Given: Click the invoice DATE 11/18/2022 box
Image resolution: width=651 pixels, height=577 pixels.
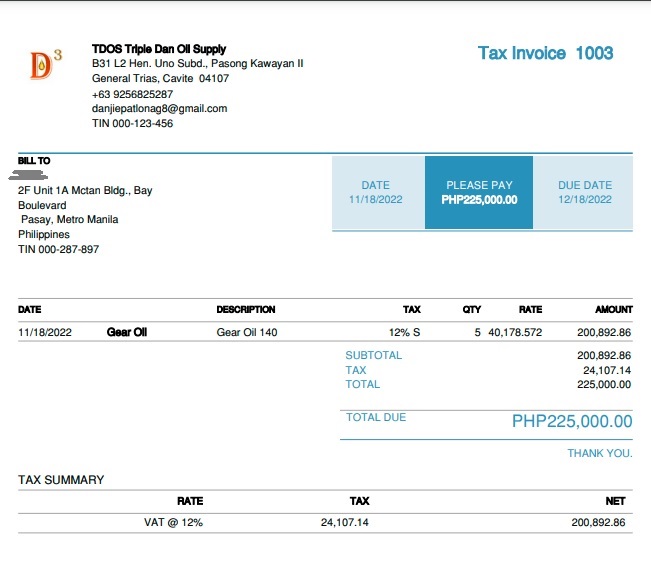Looking at the screenshot, I should [375, 192].
